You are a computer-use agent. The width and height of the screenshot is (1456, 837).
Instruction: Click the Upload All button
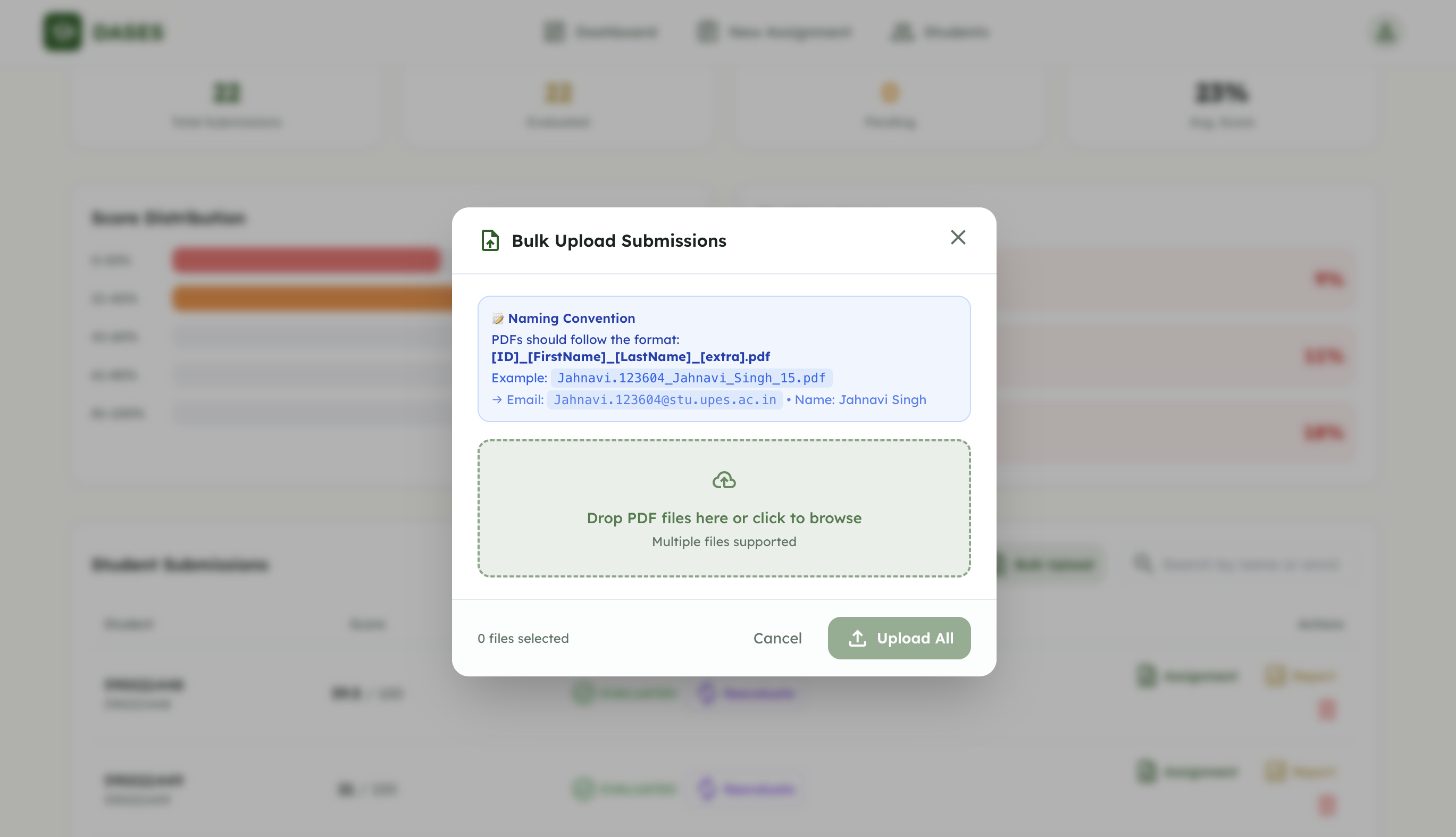click(898, 638)
